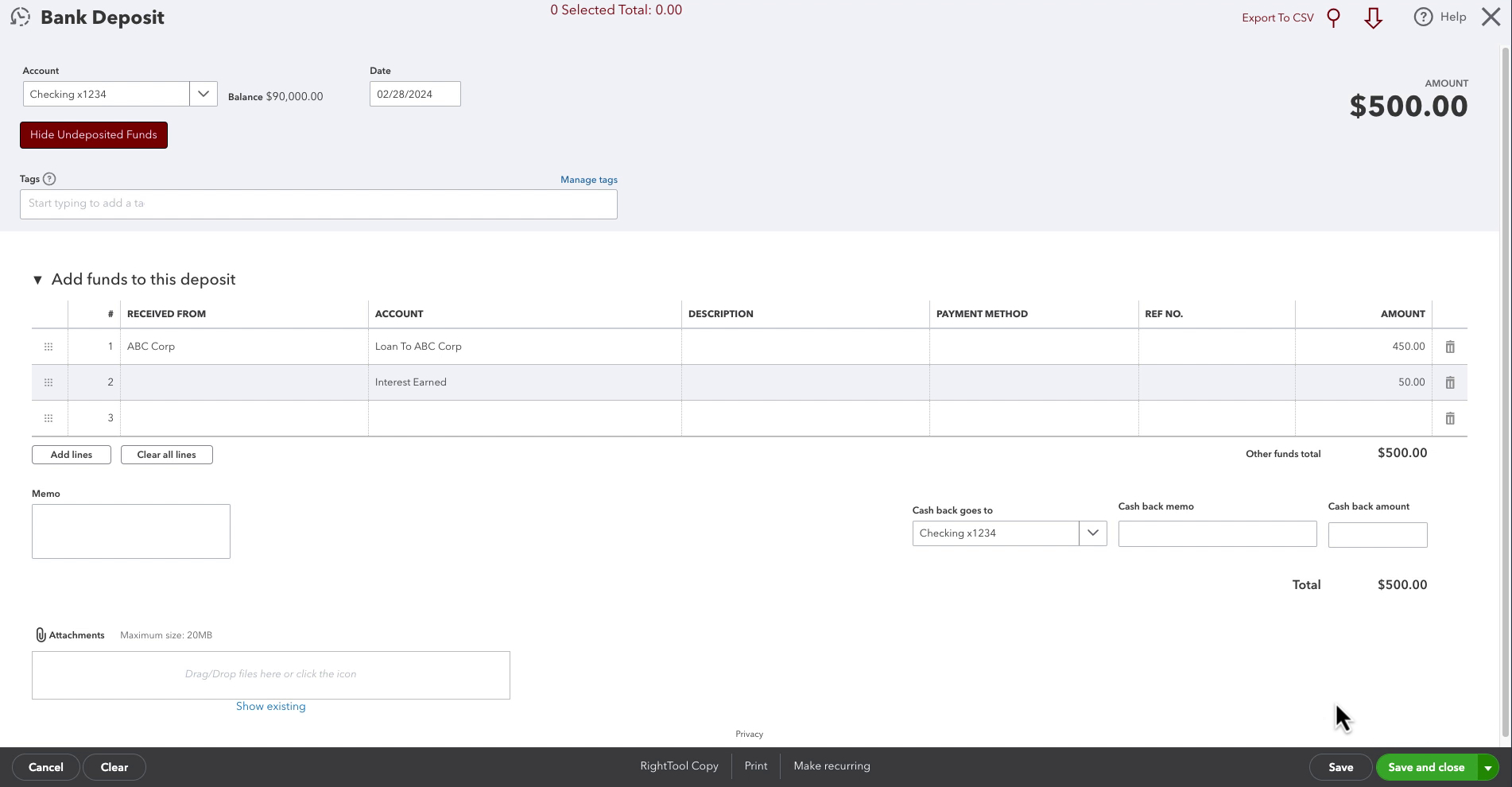The image size is (1512, 787).
Task: Open Manage tags link
Action: point(589,180)
